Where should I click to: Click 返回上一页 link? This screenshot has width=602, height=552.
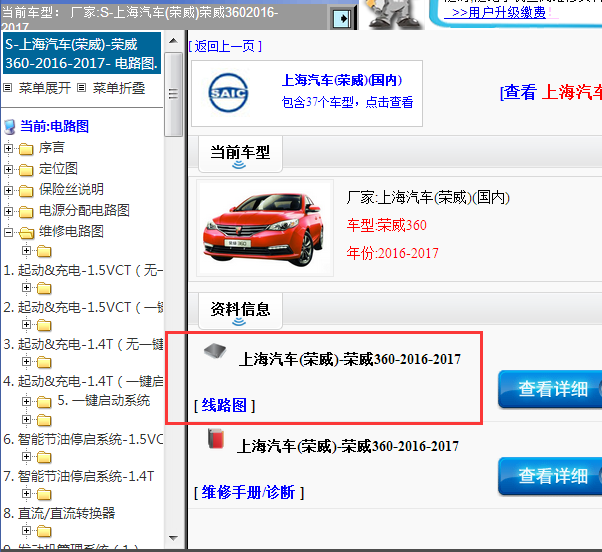225,46
